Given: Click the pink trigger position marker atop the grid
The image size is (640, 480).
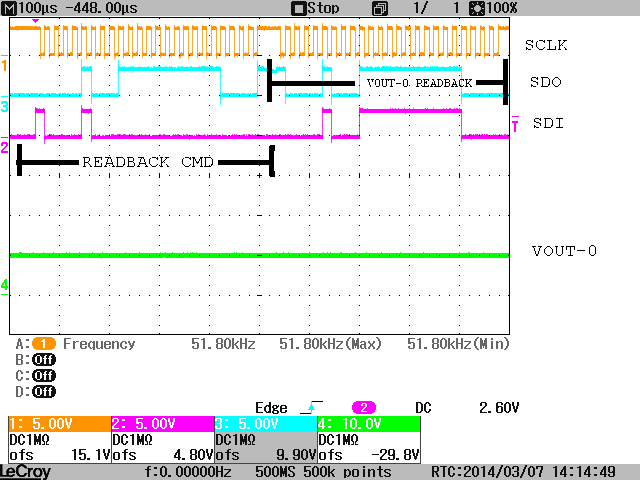Looking at the screenshot, I should (x=36, y=20).
